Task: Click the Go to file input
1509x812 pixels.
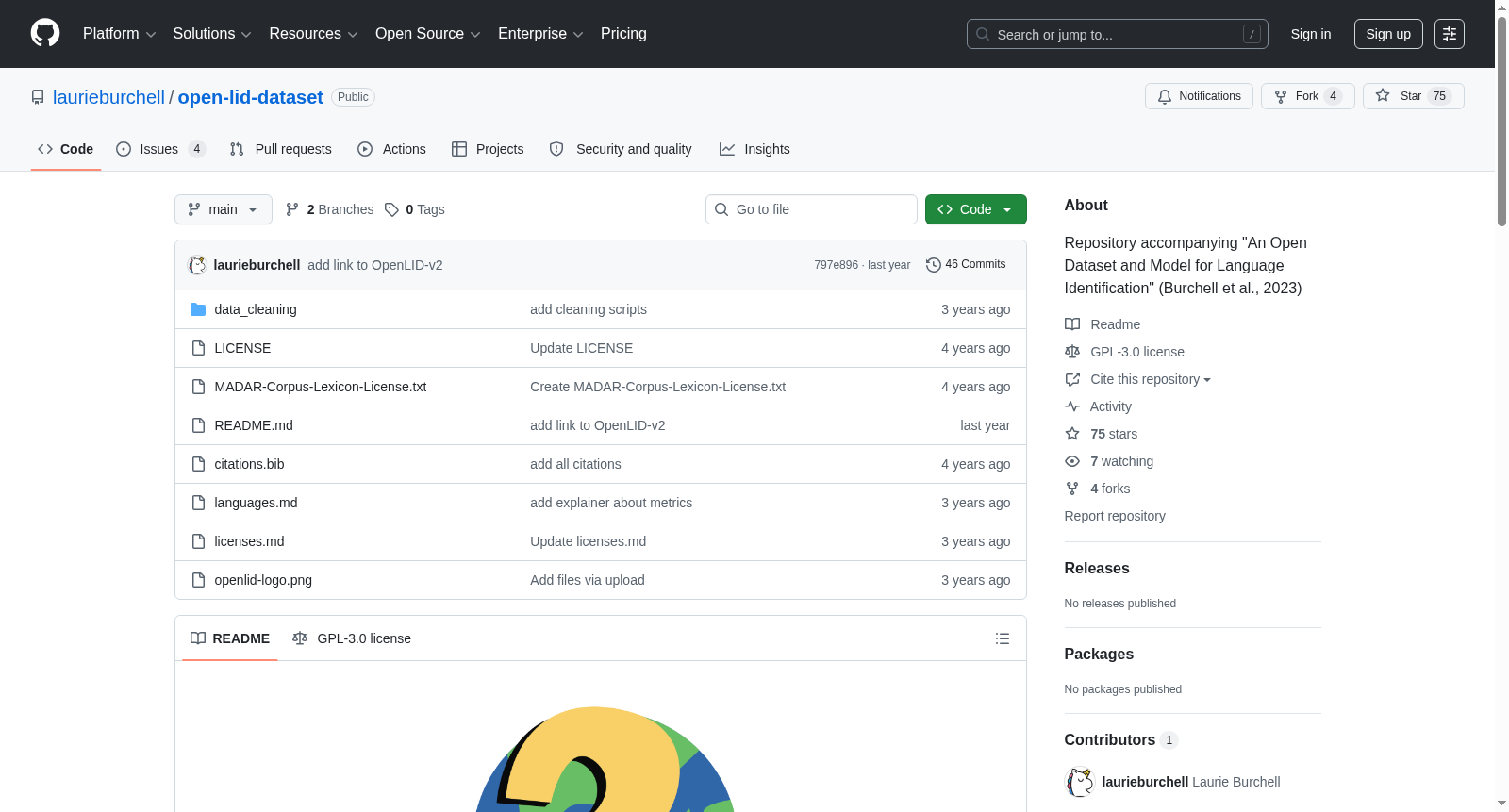Action: point(811,209)
